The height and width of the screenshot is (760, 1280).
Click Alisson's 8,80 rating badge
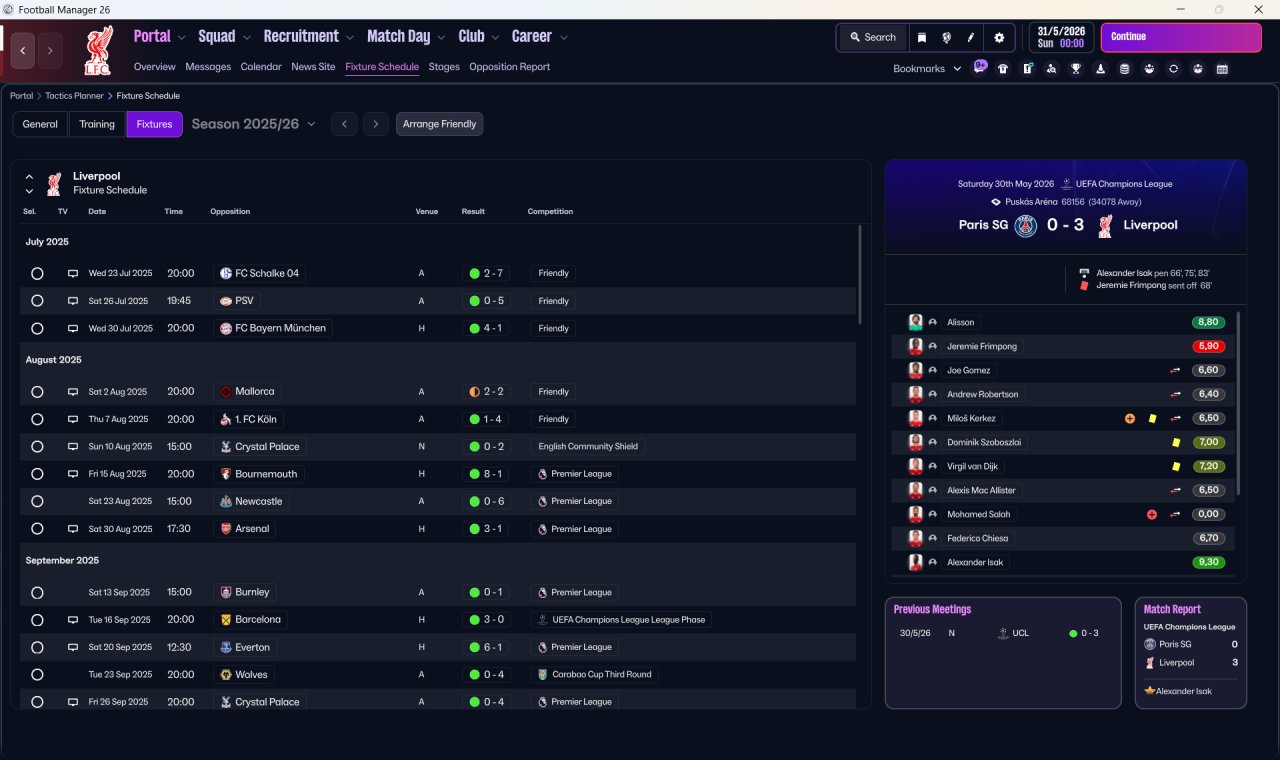point(1208,322)
